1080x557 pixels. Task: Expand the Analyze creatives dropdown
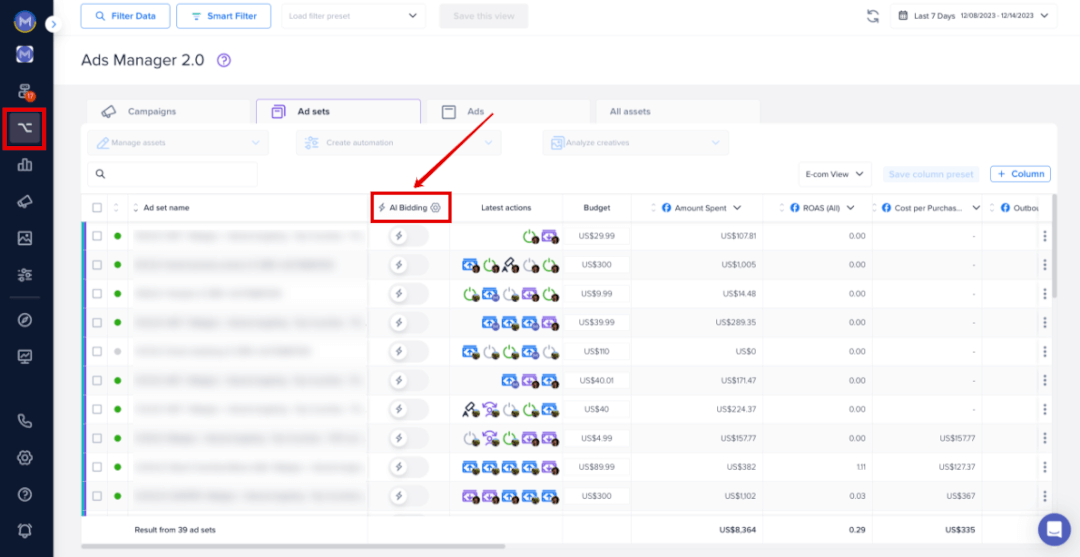click(x=635, y=143)
